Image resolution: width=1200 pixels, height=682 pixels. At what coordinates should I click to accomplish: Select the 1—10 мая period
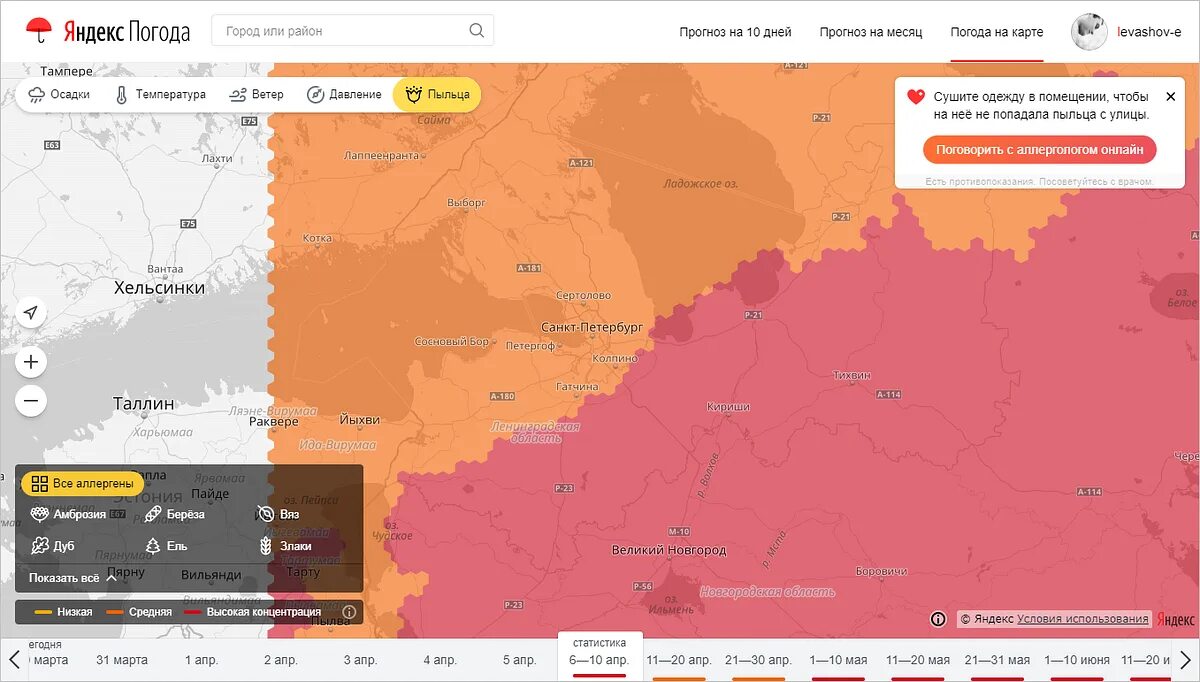838,660
